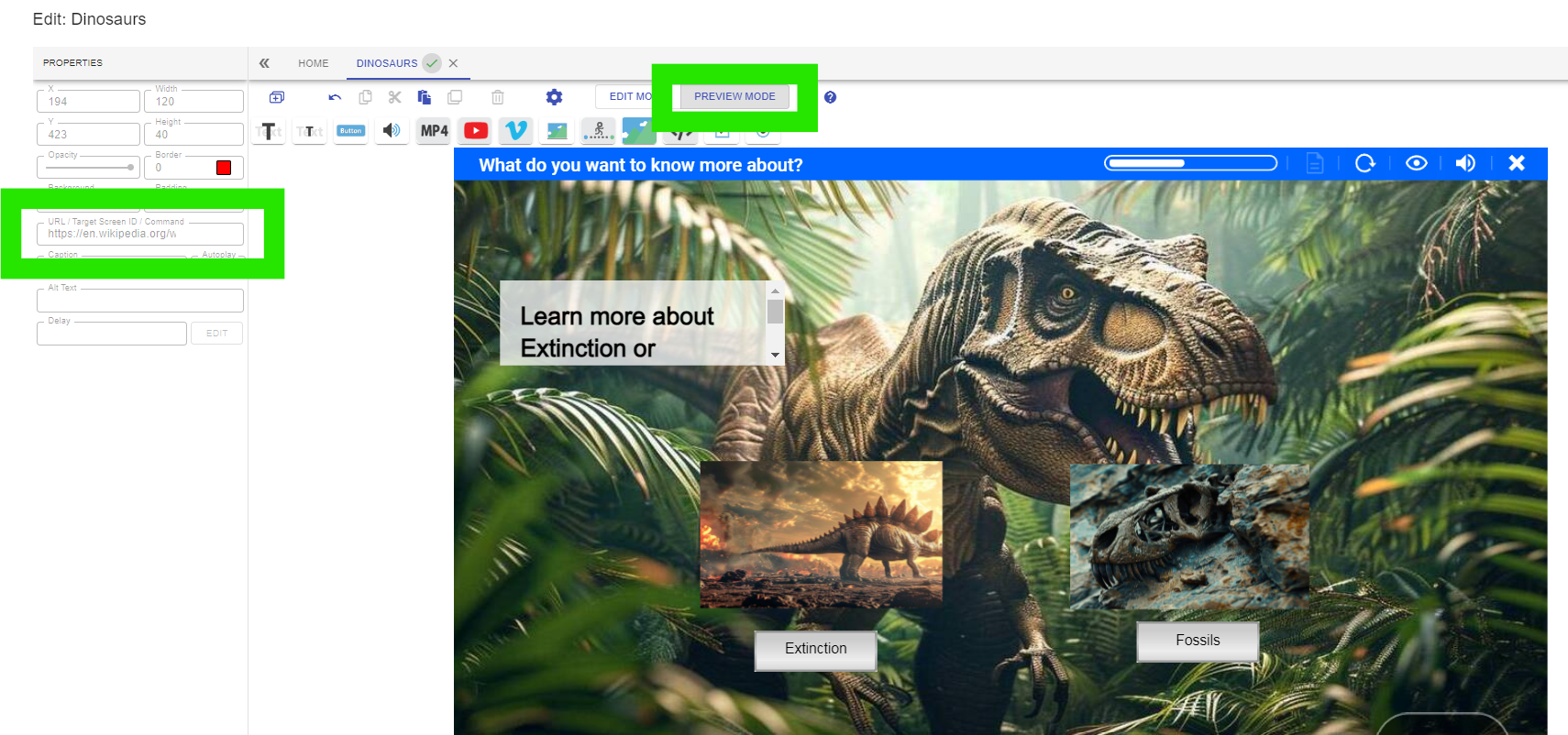Collapse the properties panel with double chevron
Screen dimensions: 1568x735
coord(264,63)
